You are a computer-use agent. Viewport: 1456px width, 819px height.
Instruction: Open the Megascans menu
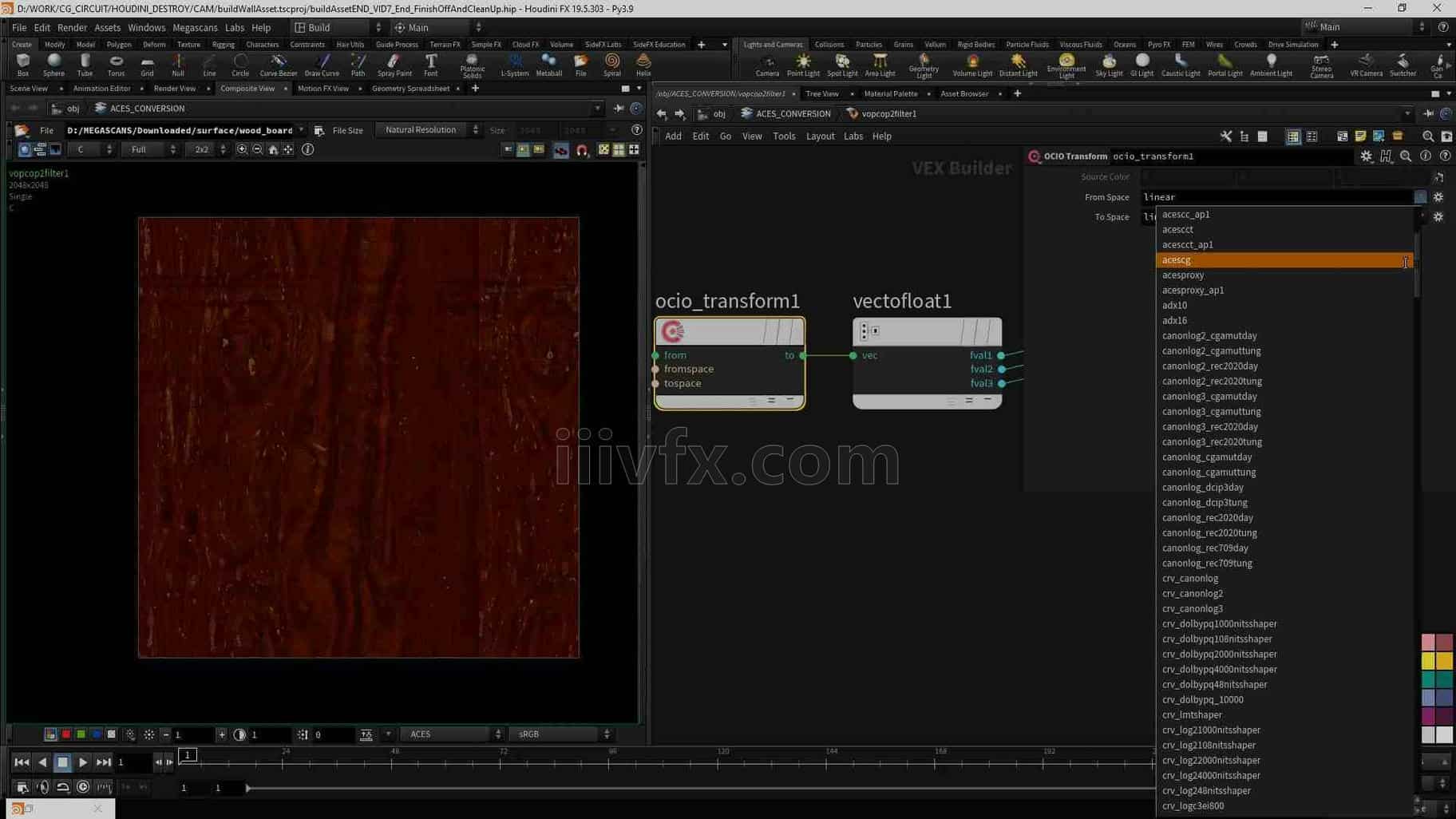[195, 27]
